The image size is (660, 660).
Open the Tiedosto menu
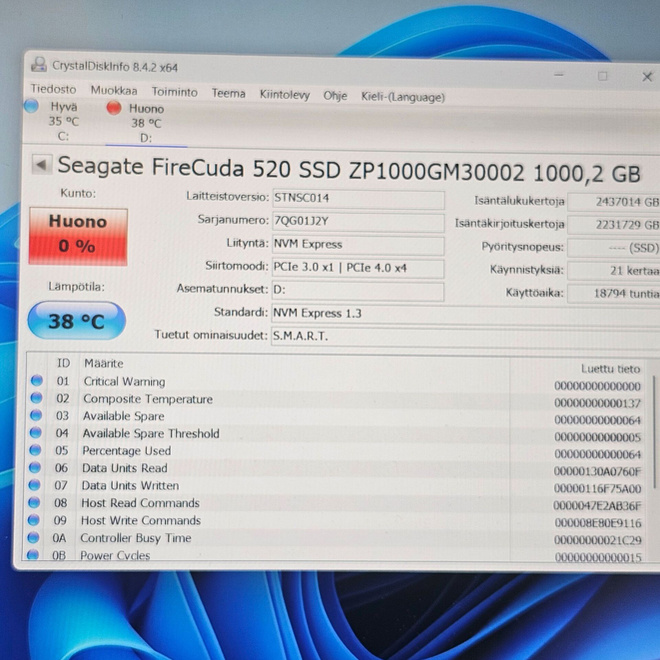[53, 89]
